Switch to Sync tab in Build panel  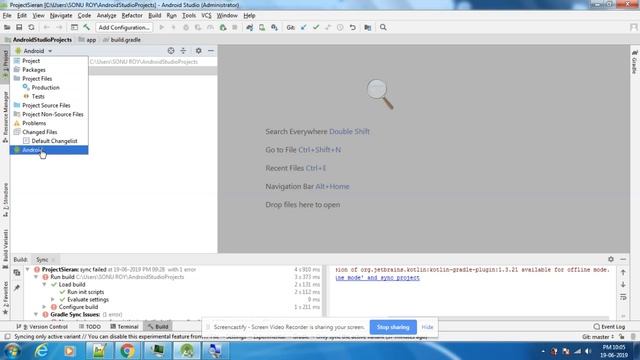point(42,260)
